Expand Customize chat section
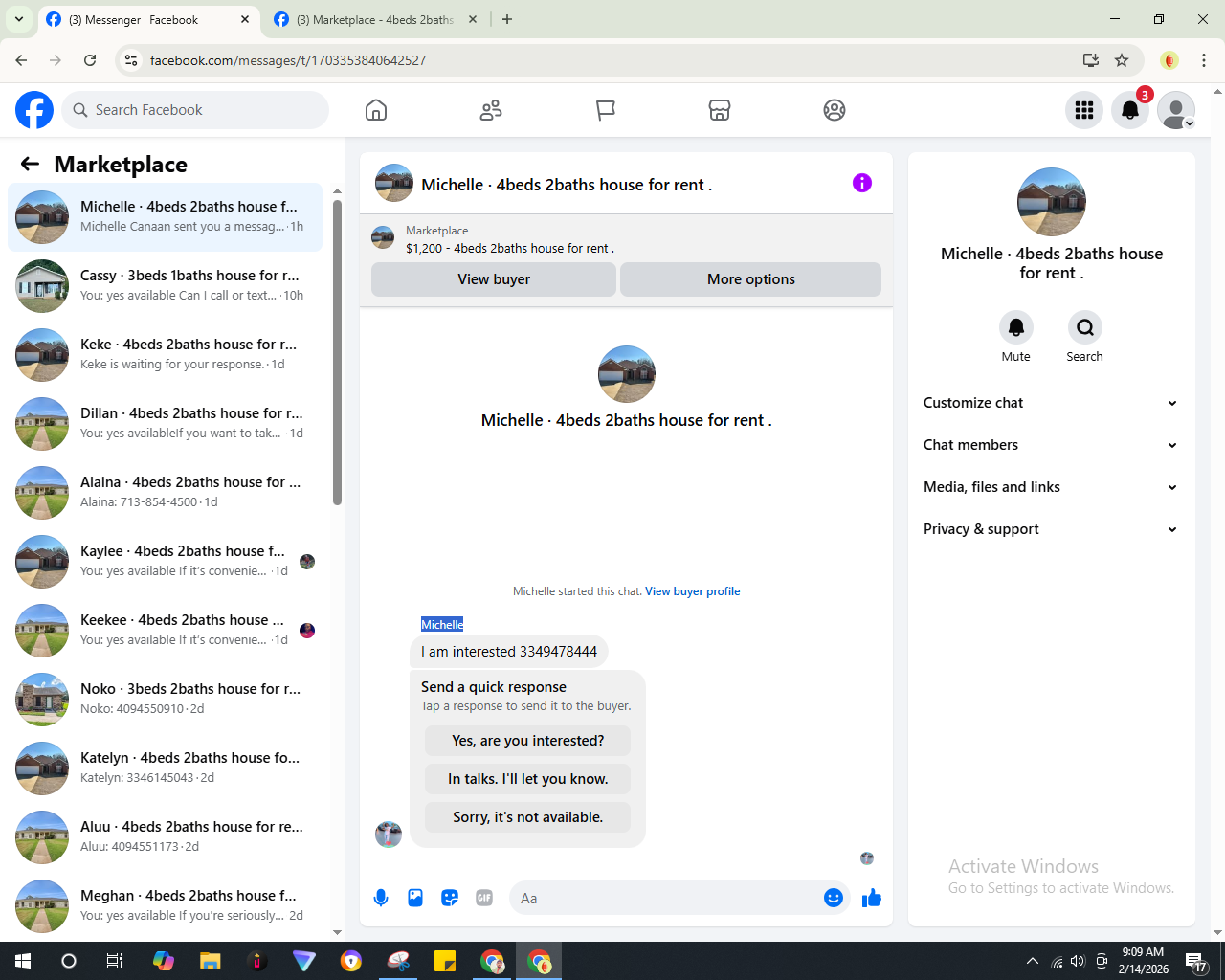The width and height of the screenshot is (1225, 980). click(x=1051, y=403)
